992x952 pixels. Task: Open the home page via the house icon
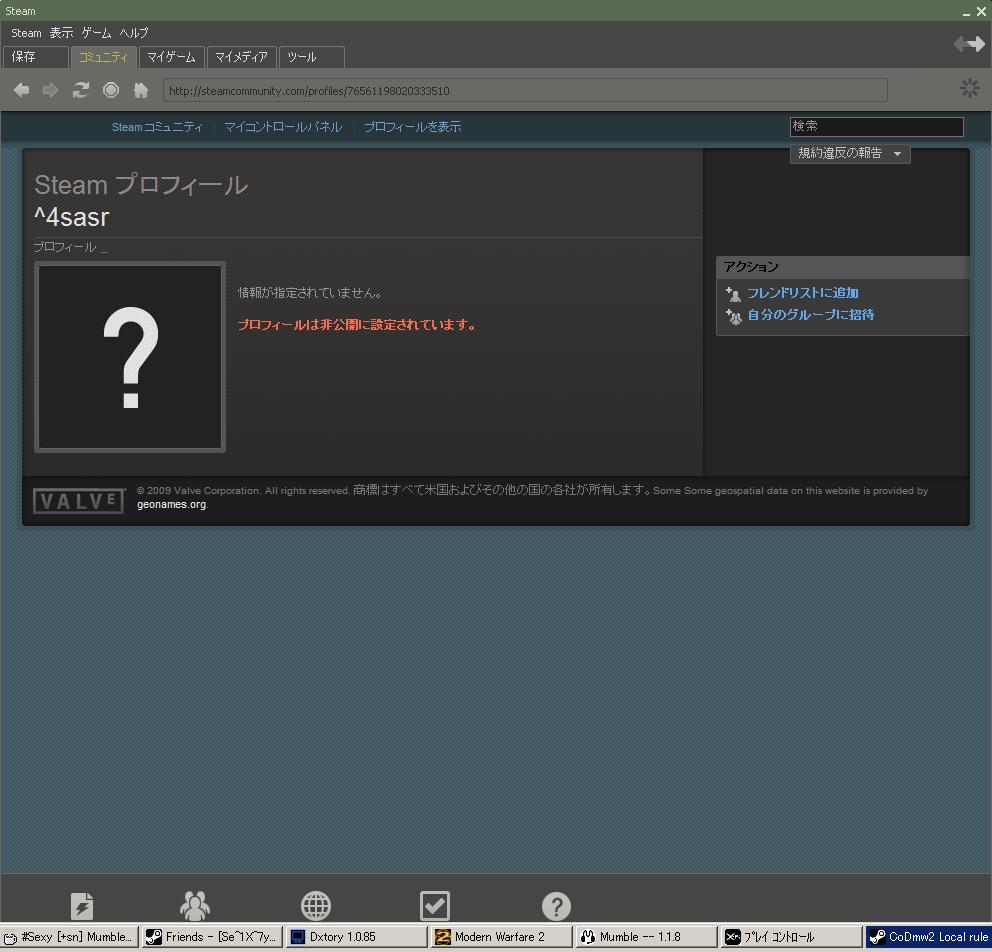[x=140, y=90]
